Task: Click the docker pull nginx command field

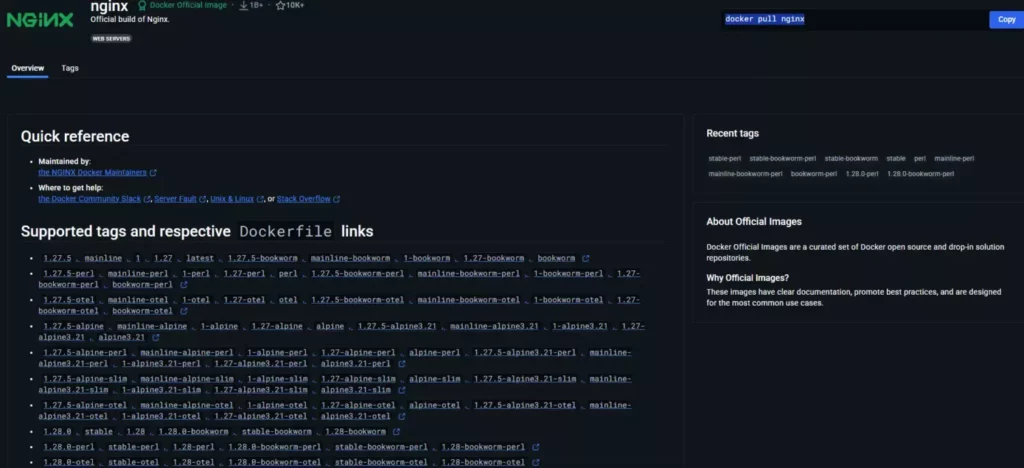Action: coord(855,20)
